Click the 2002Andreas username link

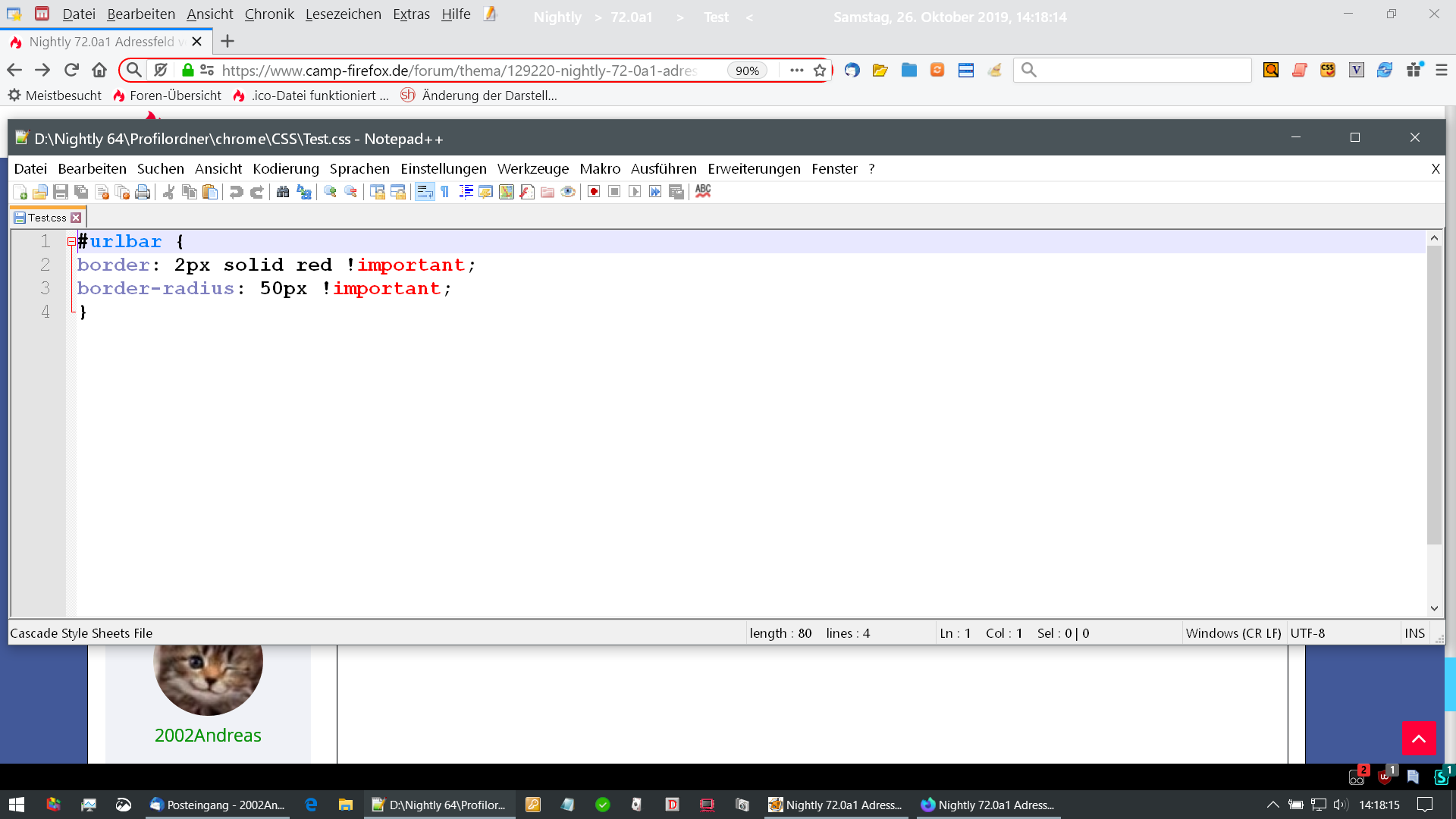pyautogui.click(x=208, y=735)
